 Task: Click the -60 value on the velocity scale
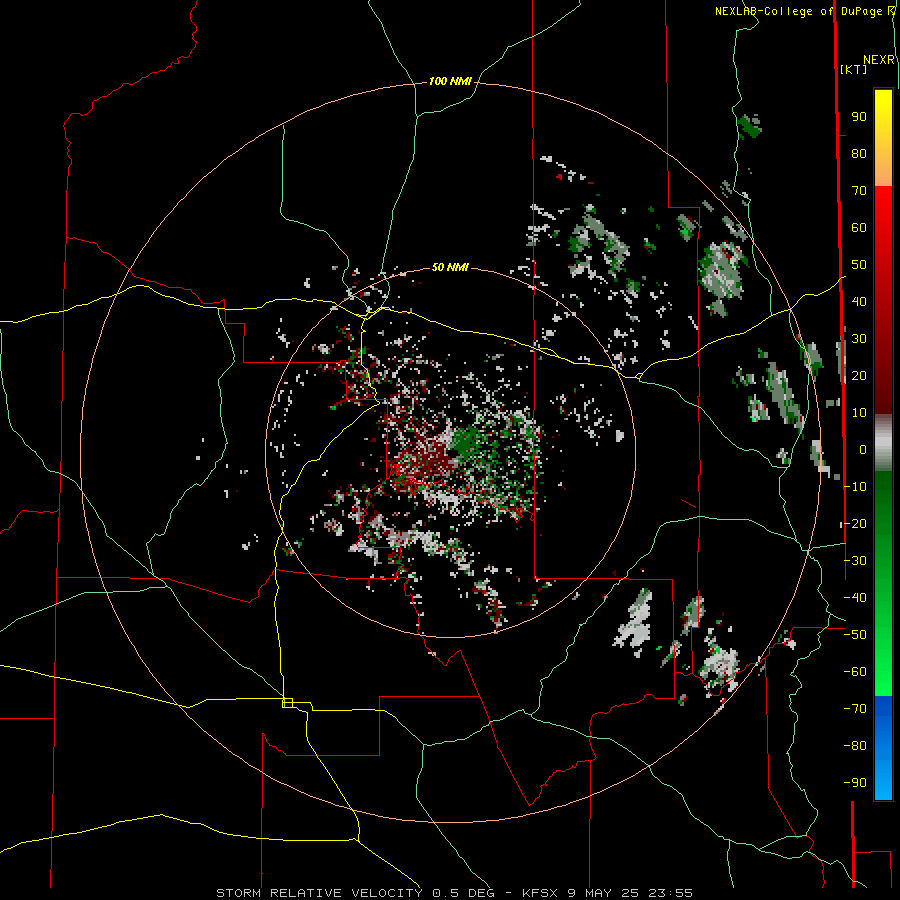point(855,672)
